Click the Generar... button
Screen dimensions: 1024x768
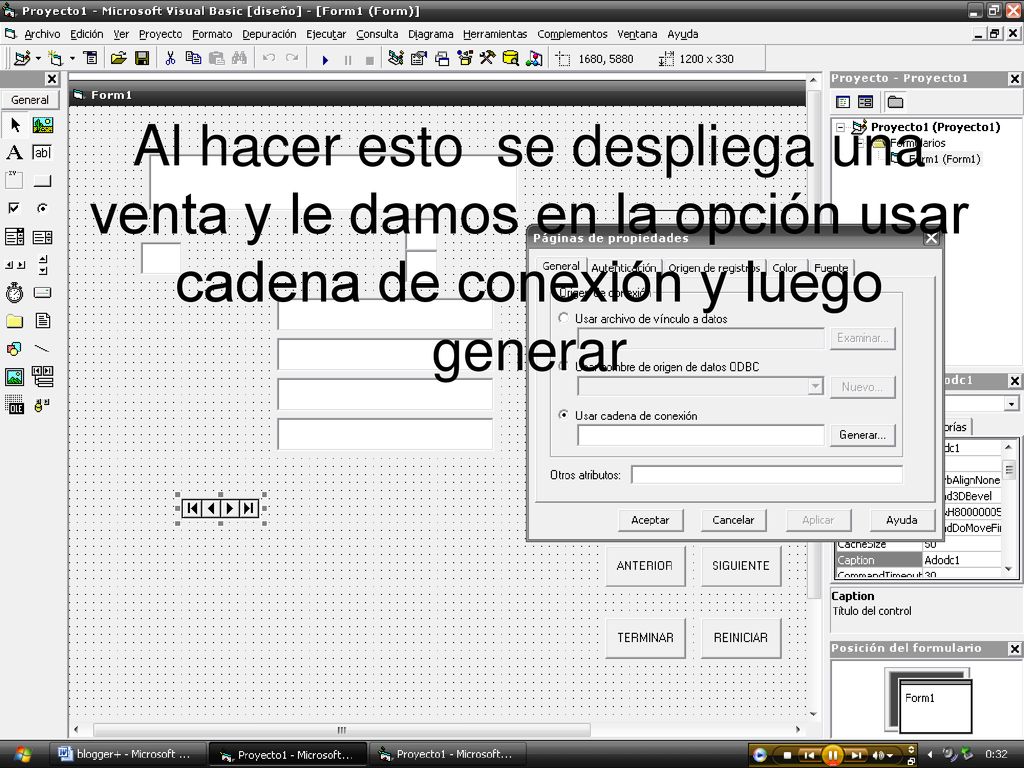pyautogui.click(x=863, y=435)
